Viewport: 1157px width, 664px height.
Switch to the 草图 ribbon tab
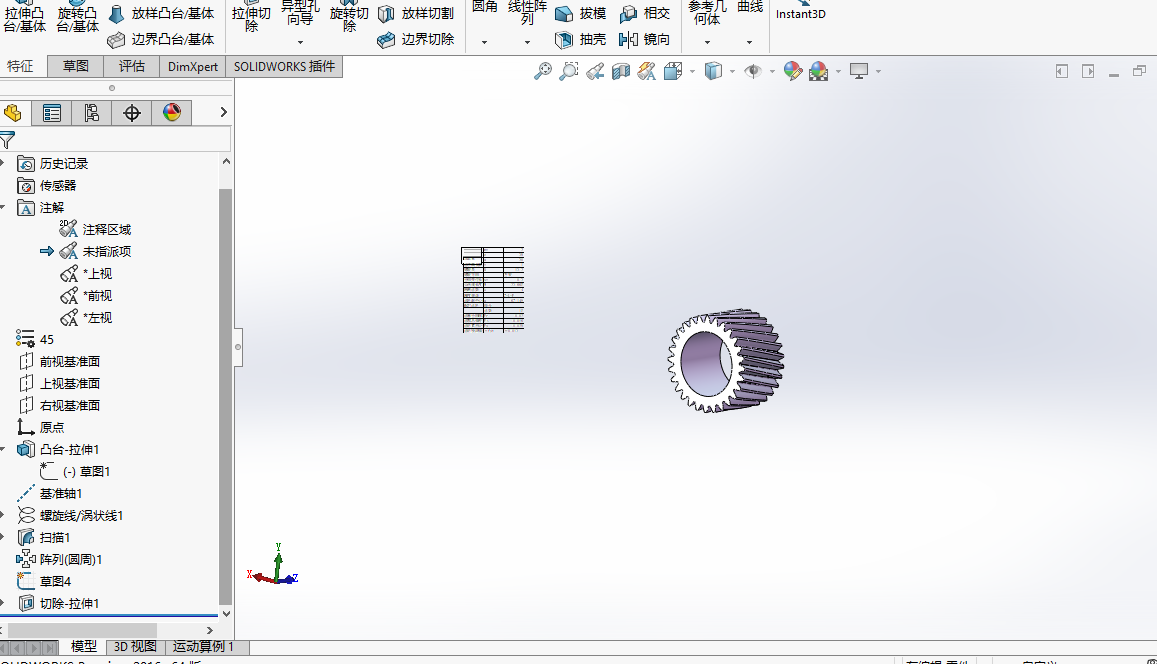[75, 66]
